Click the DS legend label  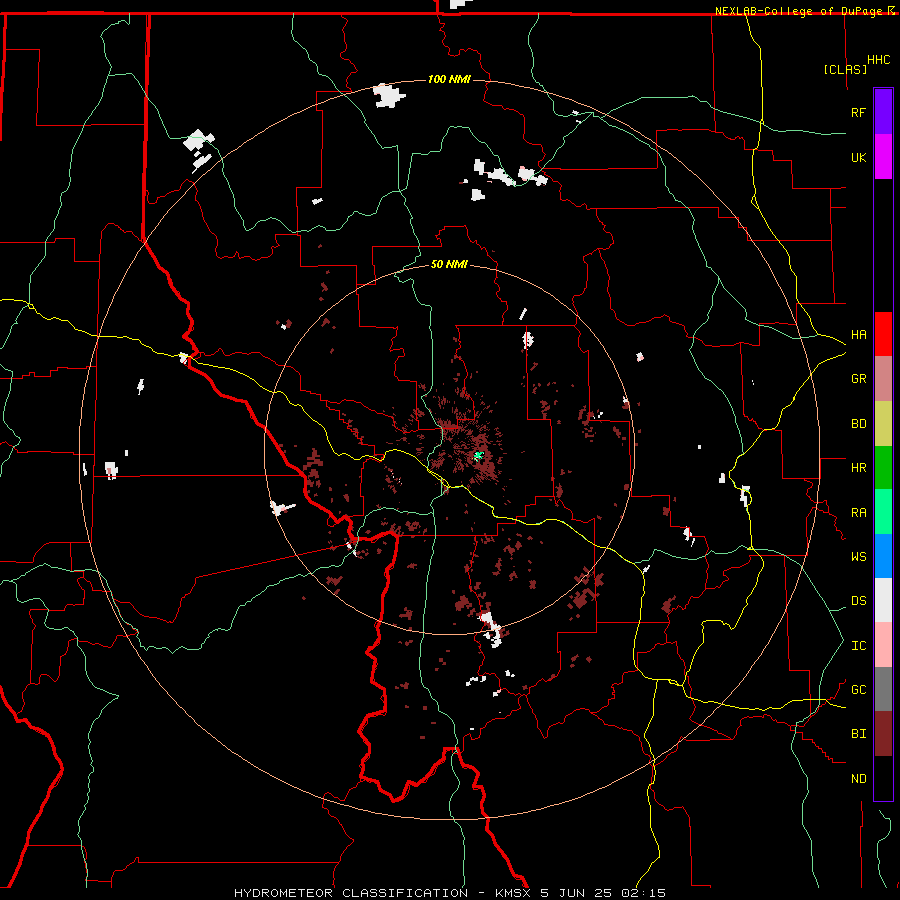[x=858, y=601]
